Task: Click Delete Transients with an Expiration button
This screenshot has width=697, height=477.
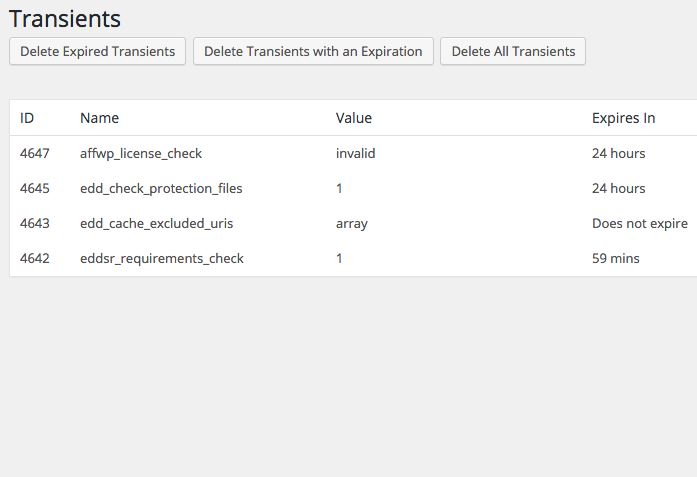Action: (313, 51)
